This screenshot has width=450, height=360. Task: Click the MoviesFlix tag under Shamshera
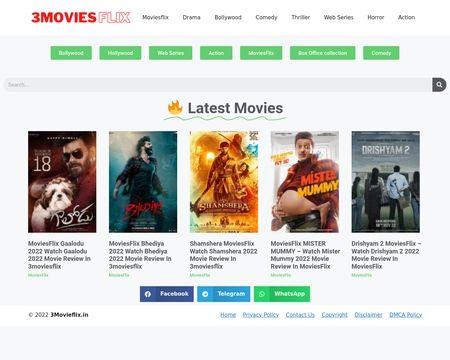pos(200,275)
